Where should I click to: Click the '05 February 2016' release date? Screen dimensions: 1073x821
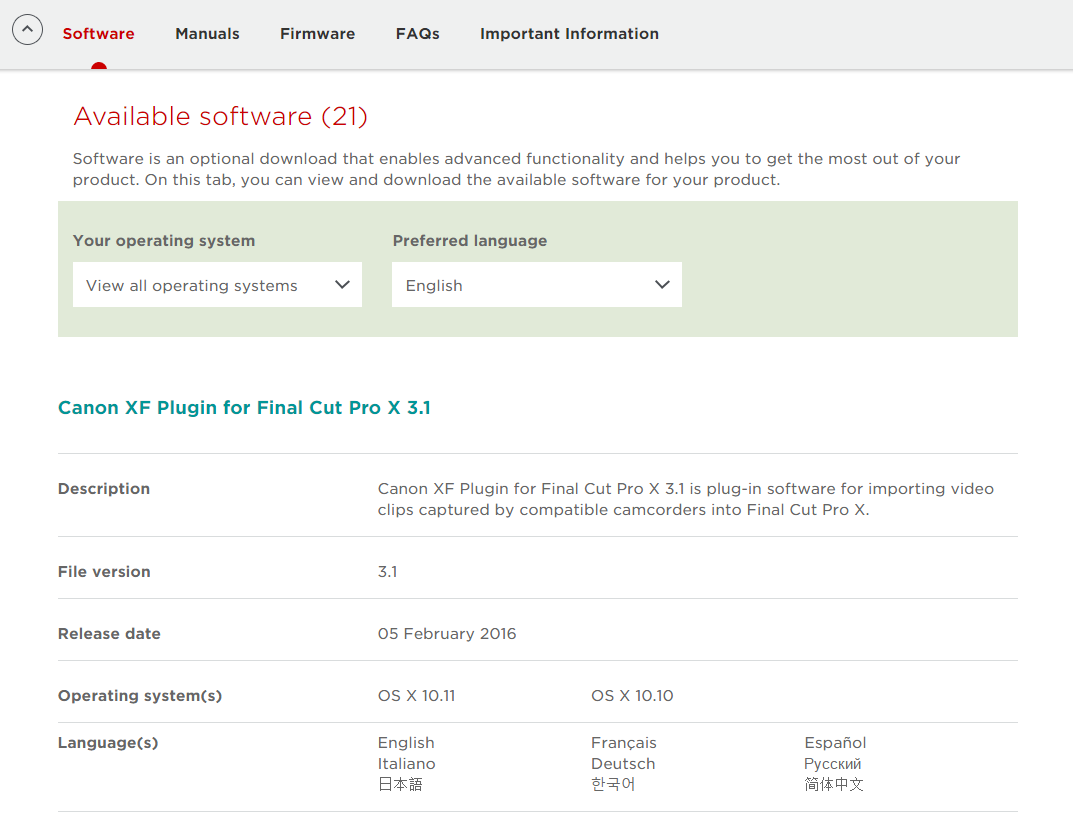(x=447, y=634)
